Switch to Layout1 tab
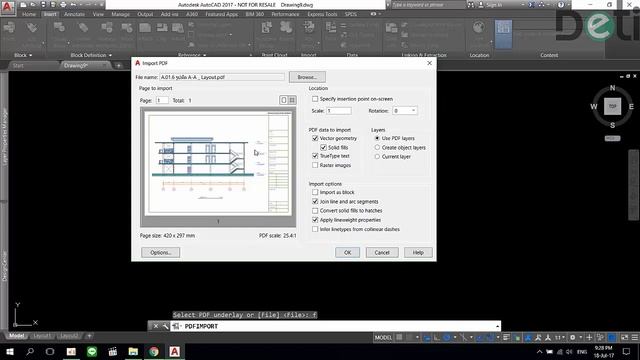Viewport: 640px width, 360px height. (42, 336)
